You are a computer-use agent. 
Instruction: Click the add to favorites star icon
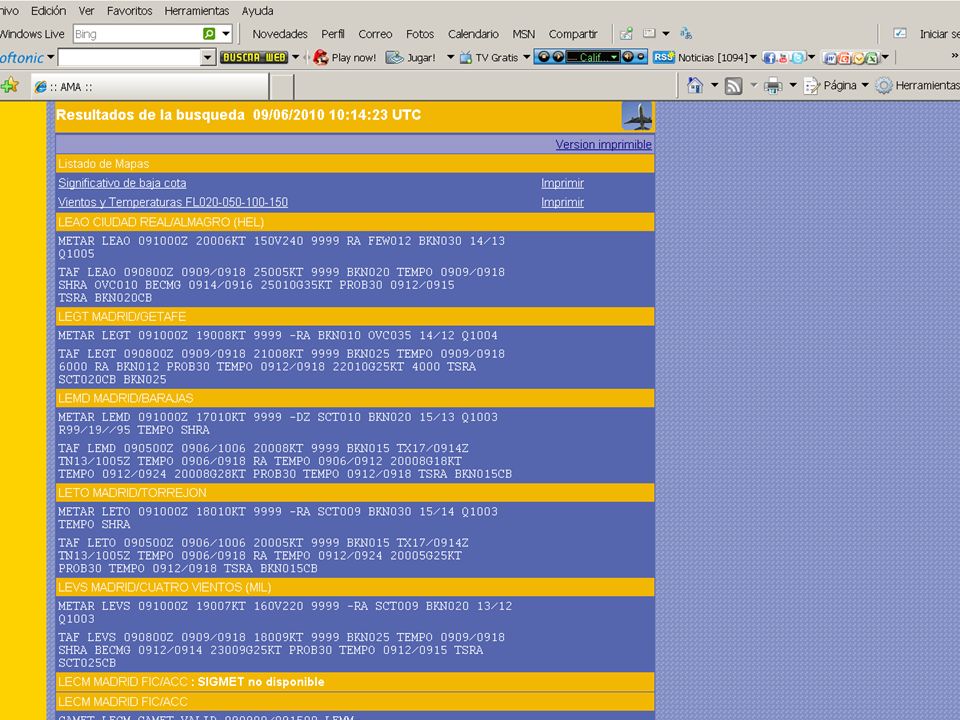pos(10,86)
